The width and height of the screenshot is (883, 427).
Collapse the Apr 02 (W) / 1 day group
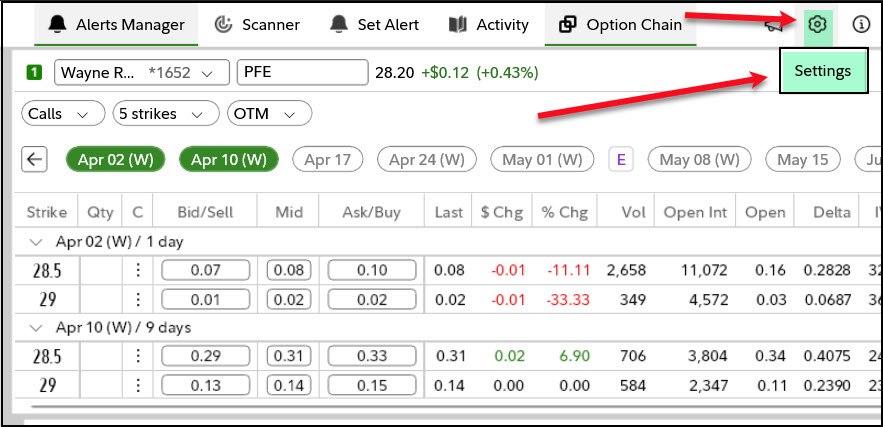click(x=37, y=242)
